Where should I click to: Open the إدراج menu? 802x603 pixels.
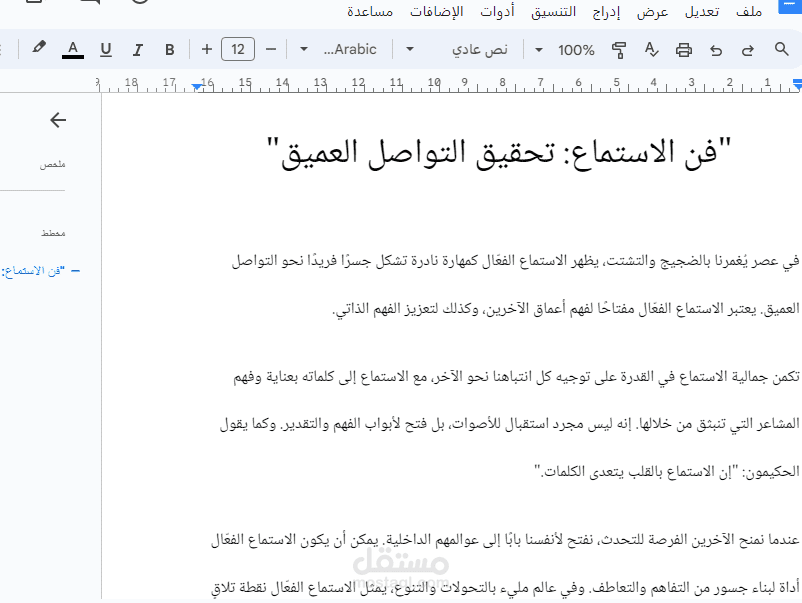pyautogui.click(x=606, y=12)
